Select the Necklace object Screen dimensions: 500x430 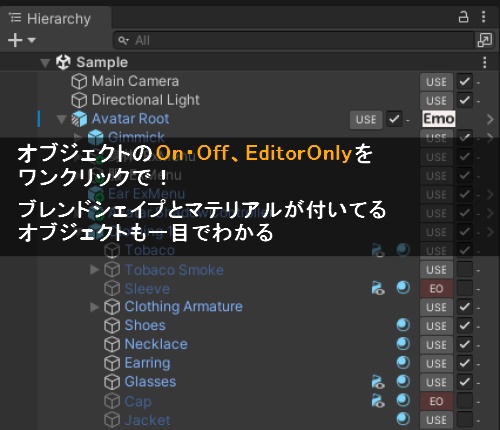pyautogui.click(x=156, y=344)
